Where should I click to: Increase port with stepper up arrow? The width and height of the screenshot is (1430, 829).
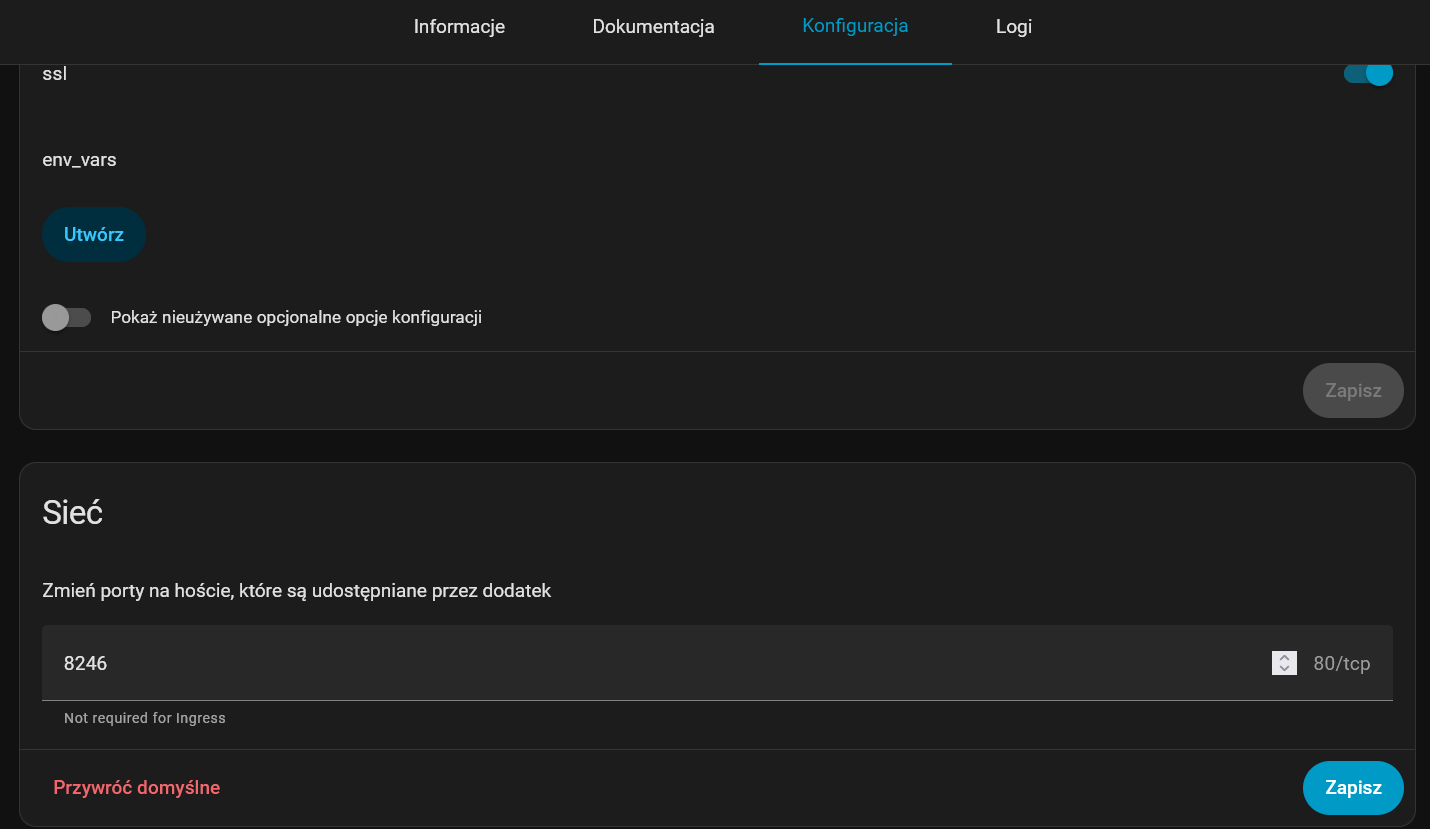click(1284, 657)
